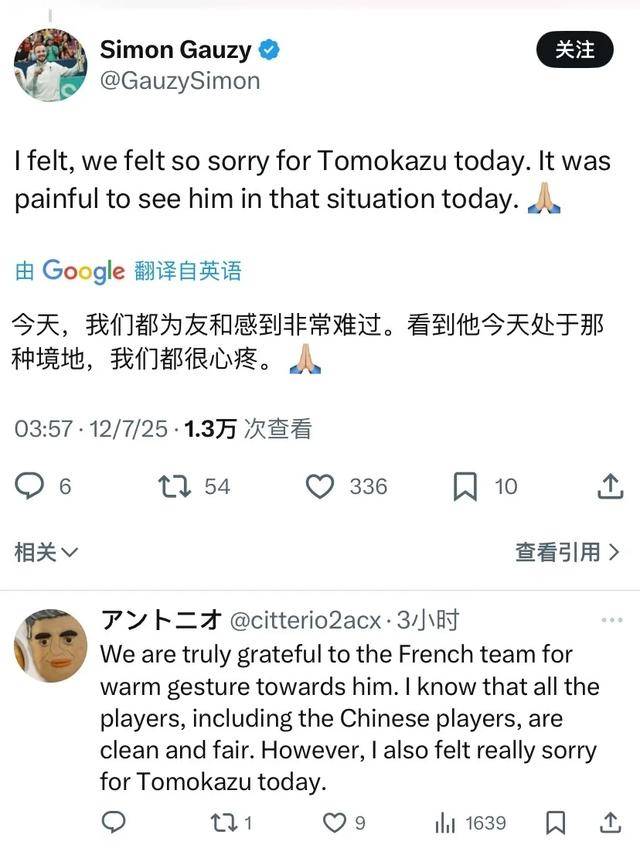Open 查看引用 to view quotes

coord(567,551)
